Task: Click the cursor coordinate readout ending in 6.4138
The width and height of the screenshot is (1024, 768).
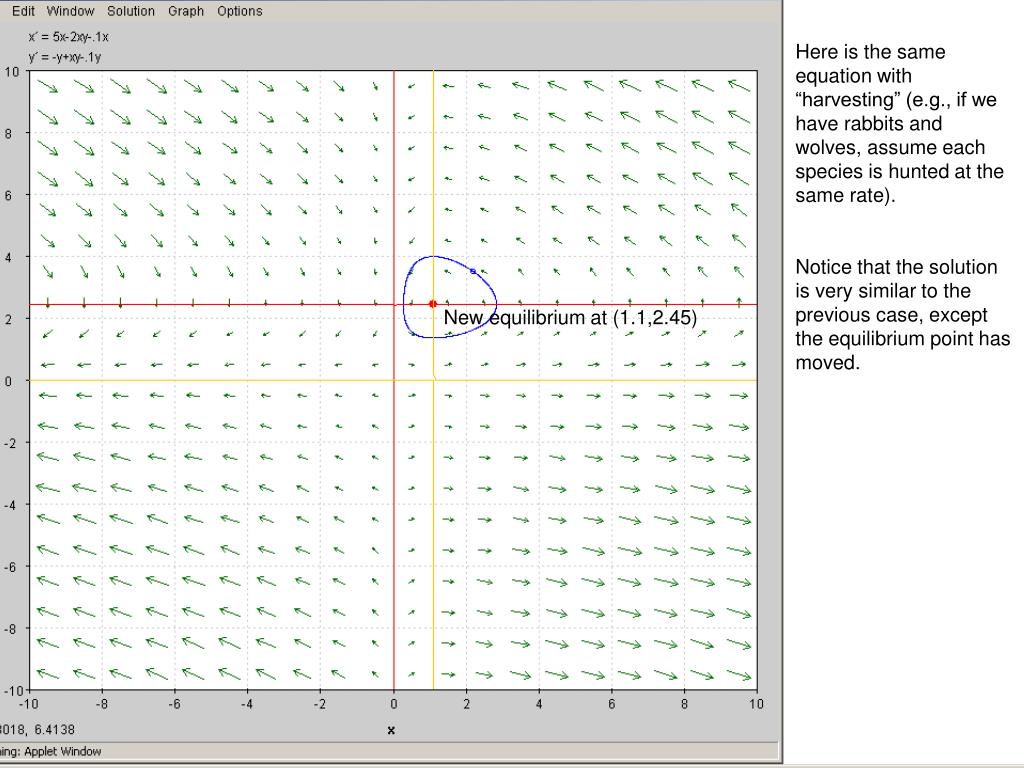Action: [37, 729]
